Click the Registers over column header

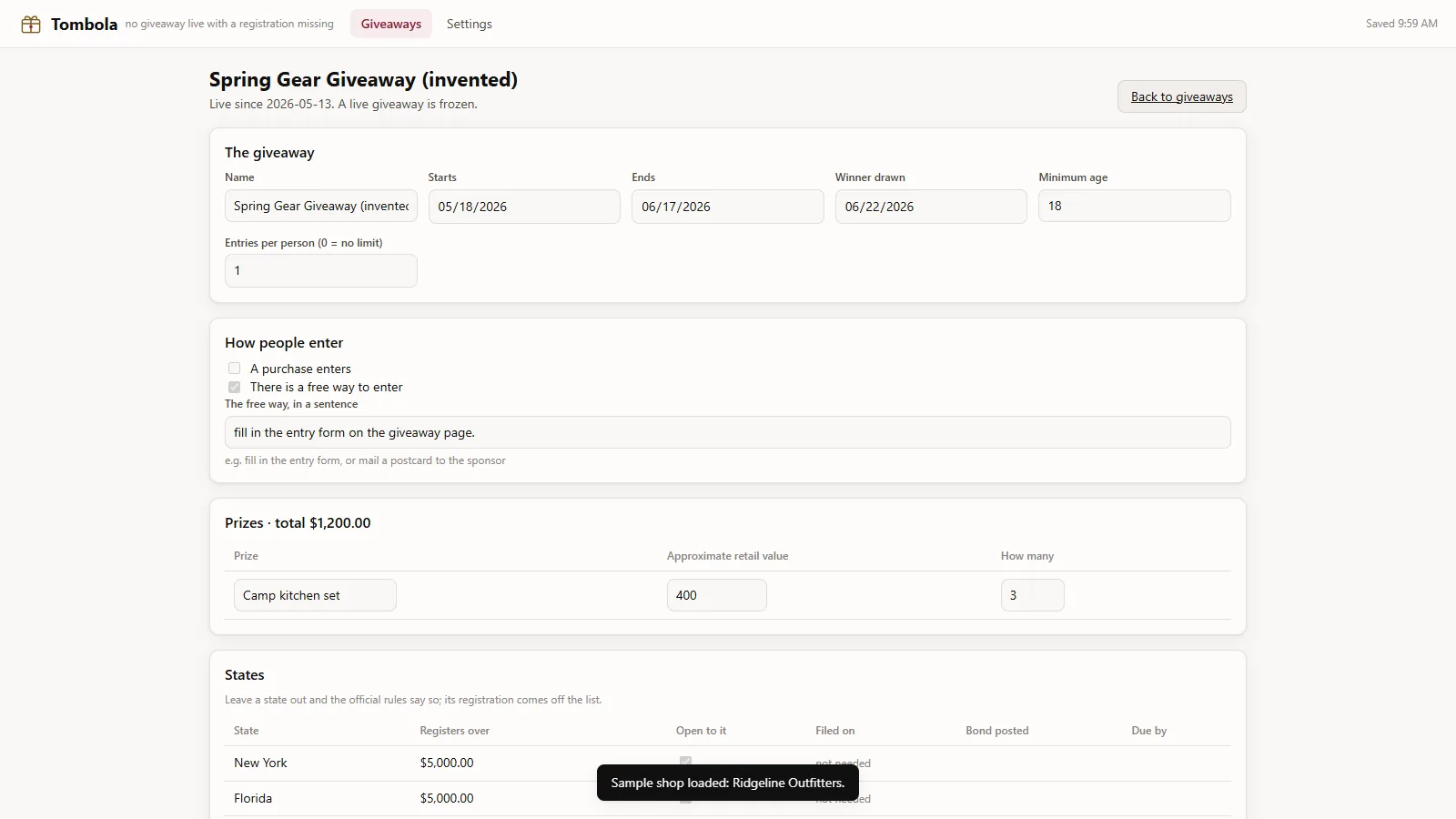454,731
